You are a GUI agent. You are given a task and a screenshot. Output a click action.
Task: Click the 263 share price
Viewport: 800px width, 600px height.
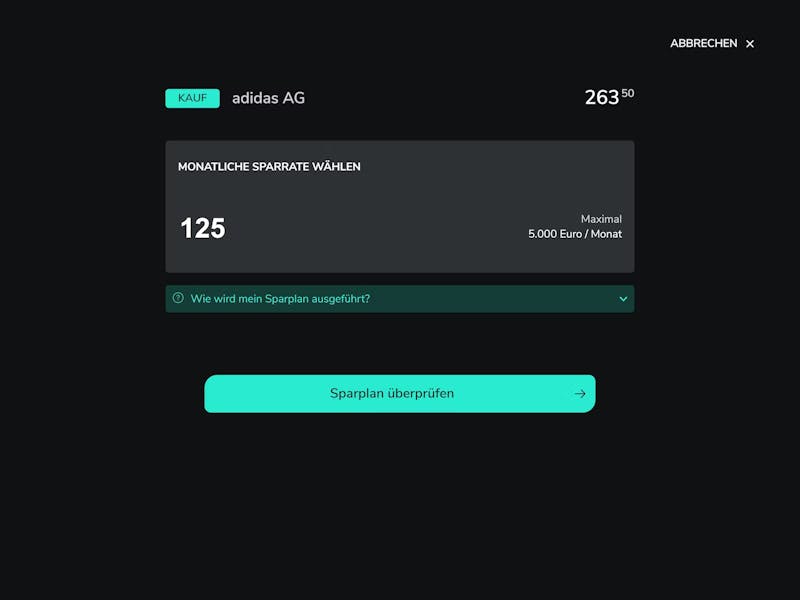click(x=602, y=97)
